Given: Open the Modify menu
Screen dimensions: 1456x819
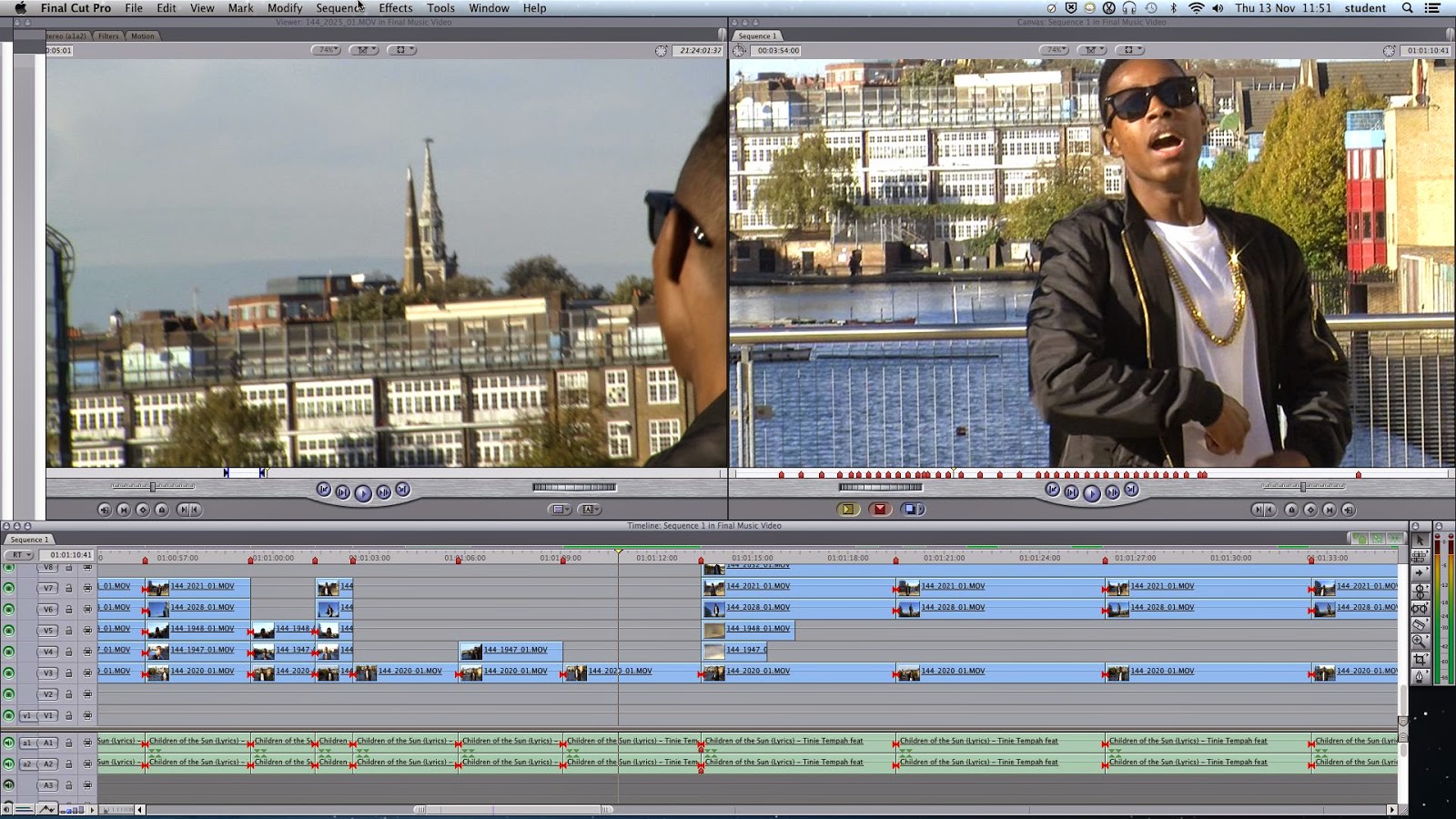Looking at the screenshot, I should (x=285, y=8).
